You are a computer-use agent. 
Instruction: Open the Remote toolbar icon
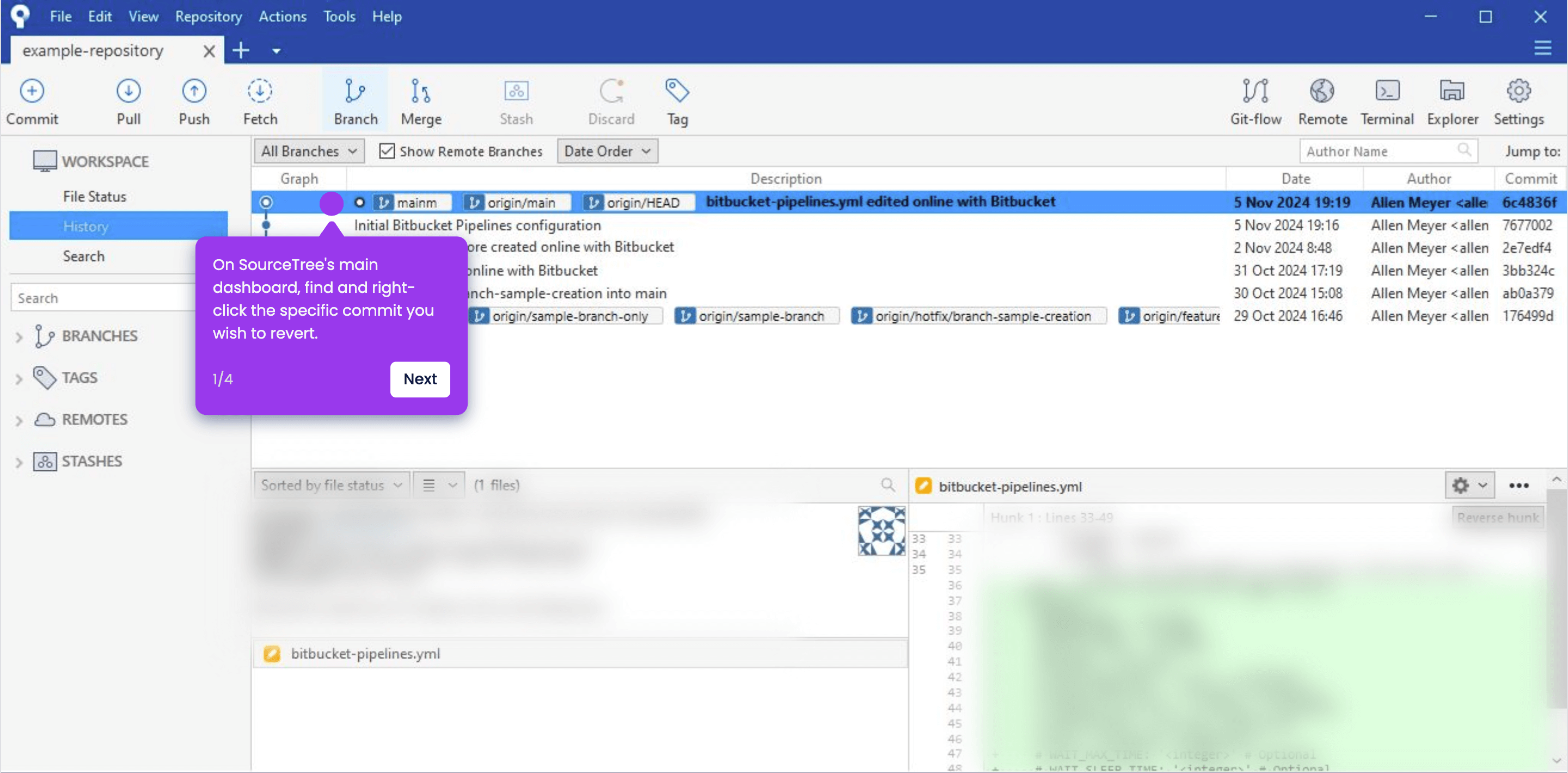click(1322, 101)
